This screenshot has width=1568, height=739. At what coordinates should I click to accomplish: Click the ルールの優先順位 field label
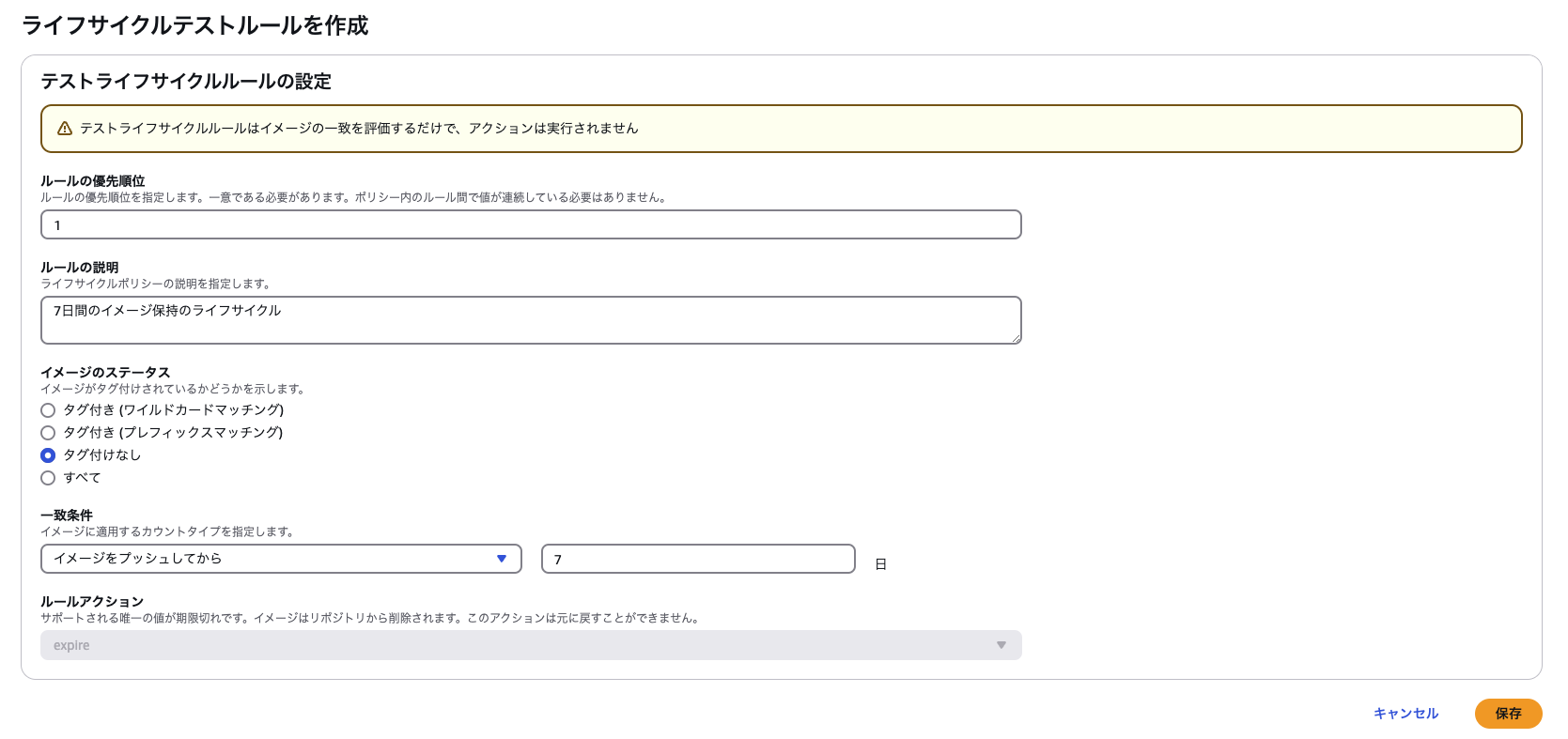(x=93, y=181)
